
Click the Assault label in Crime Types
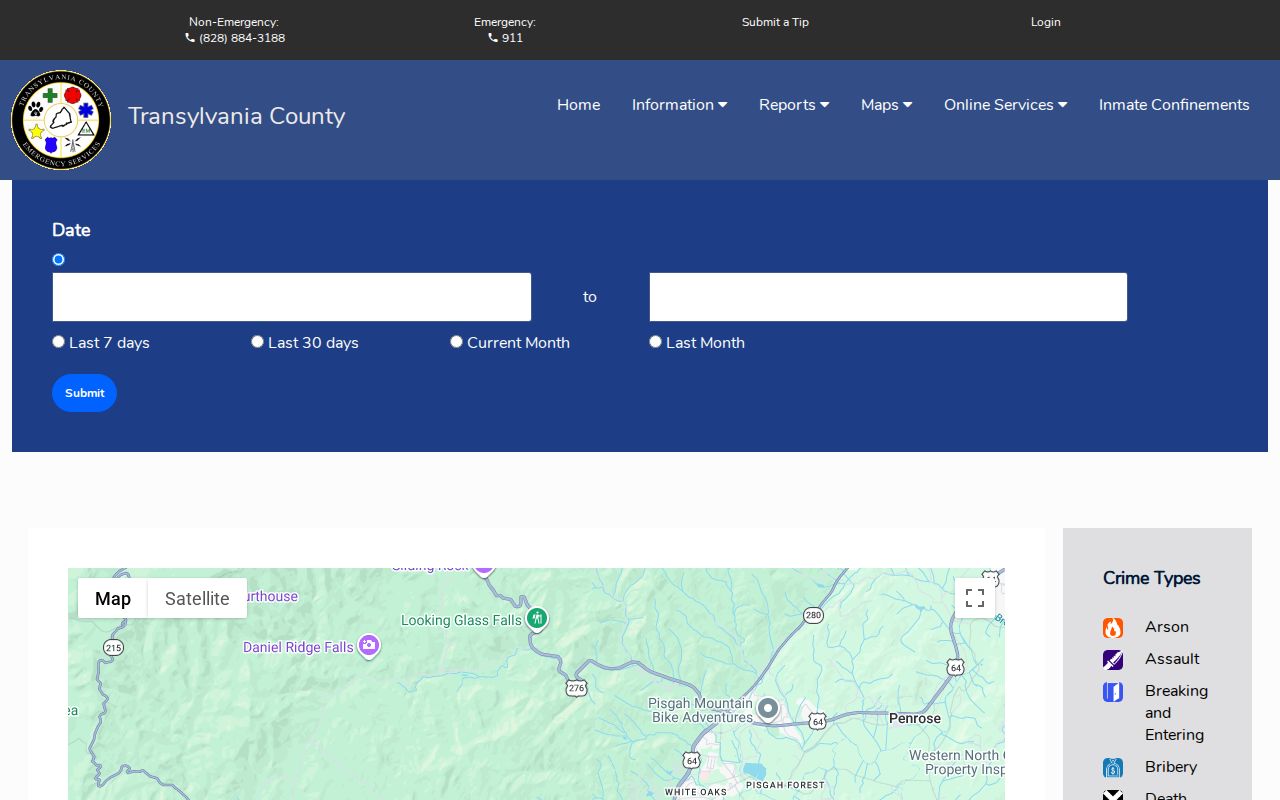coord(1172,659)
